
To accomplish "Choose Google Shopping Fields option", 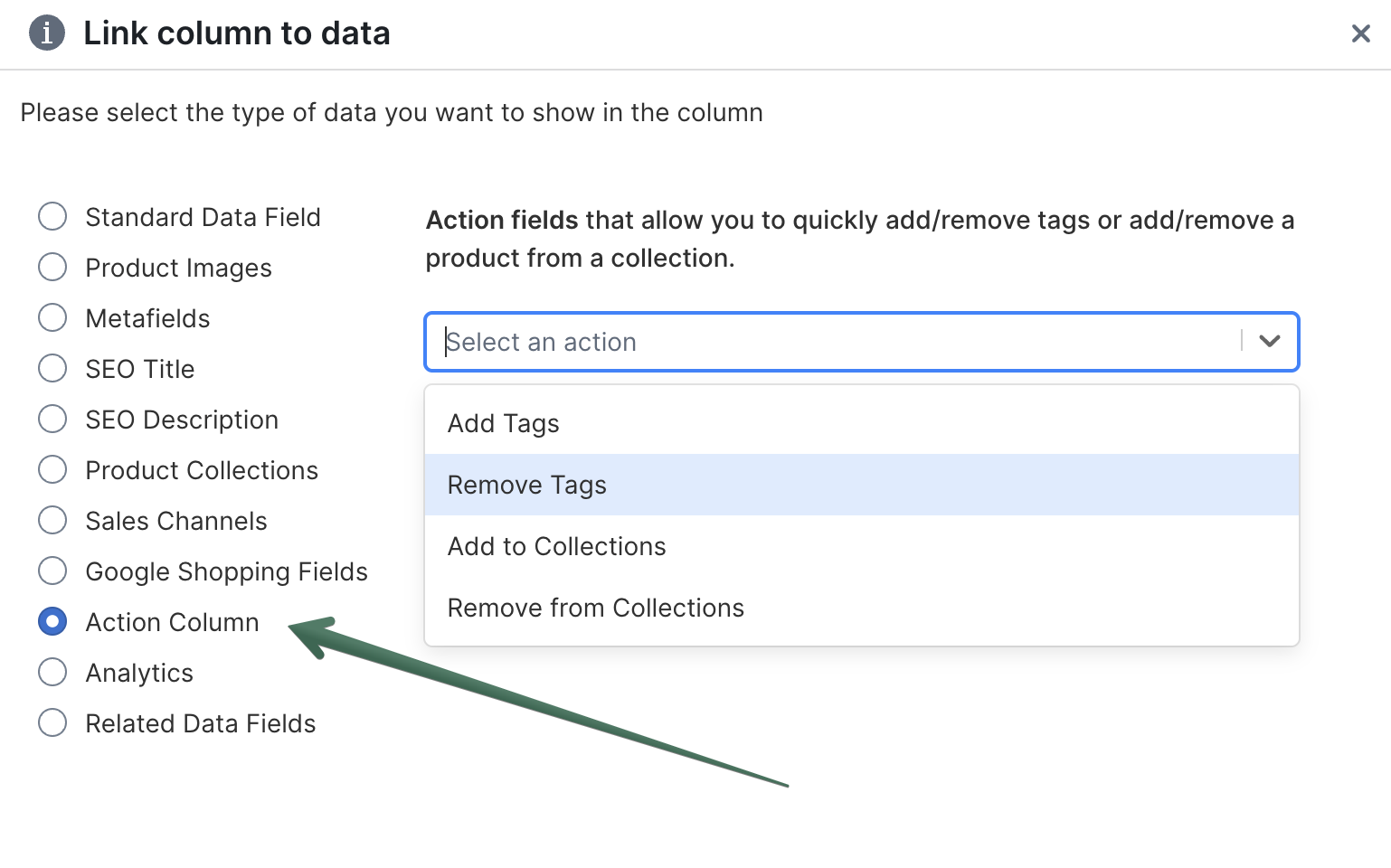I will (52, 571).
